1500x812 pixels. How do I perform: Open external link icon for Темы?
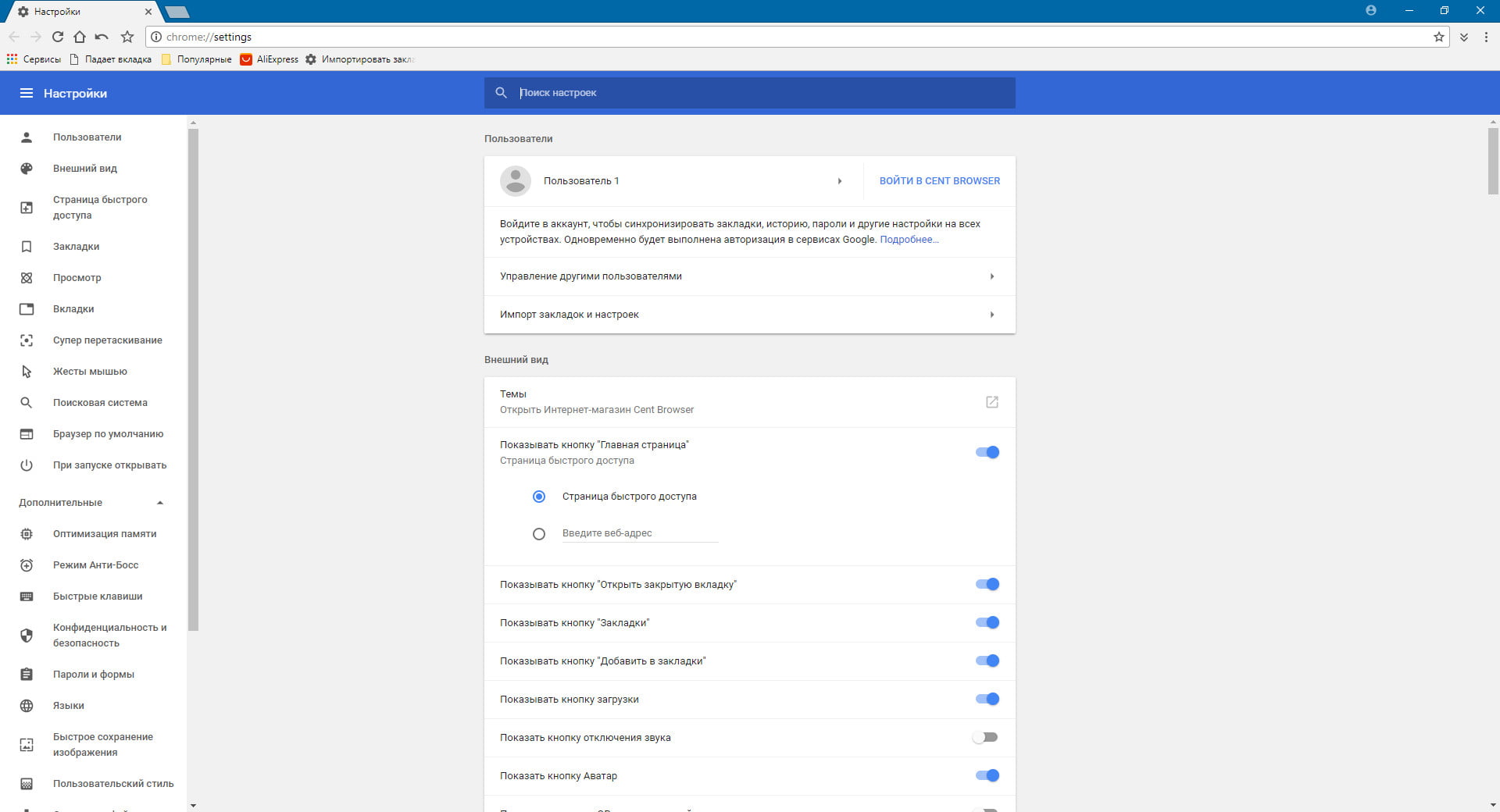click(x=991, y=402)
